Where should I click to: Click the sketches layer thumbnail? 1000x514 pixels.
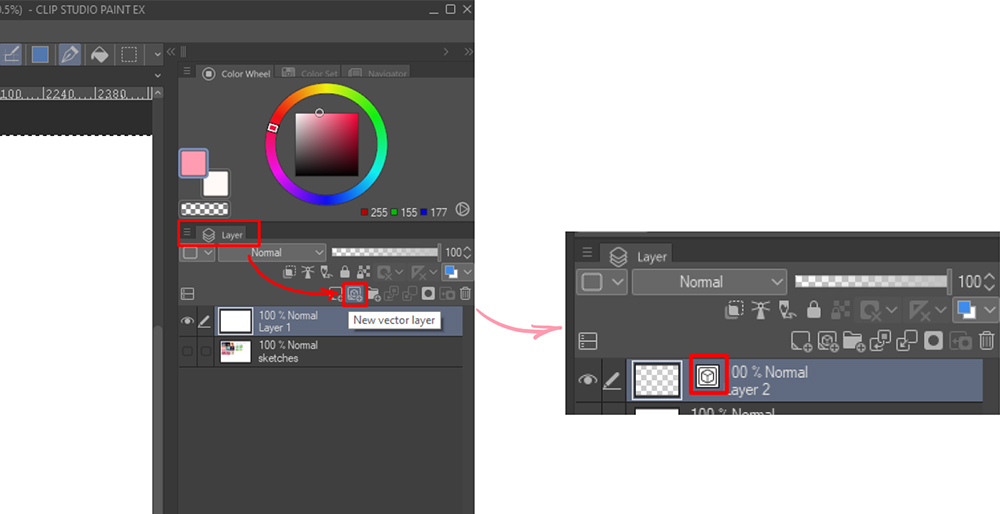click(x=236, y=351)
